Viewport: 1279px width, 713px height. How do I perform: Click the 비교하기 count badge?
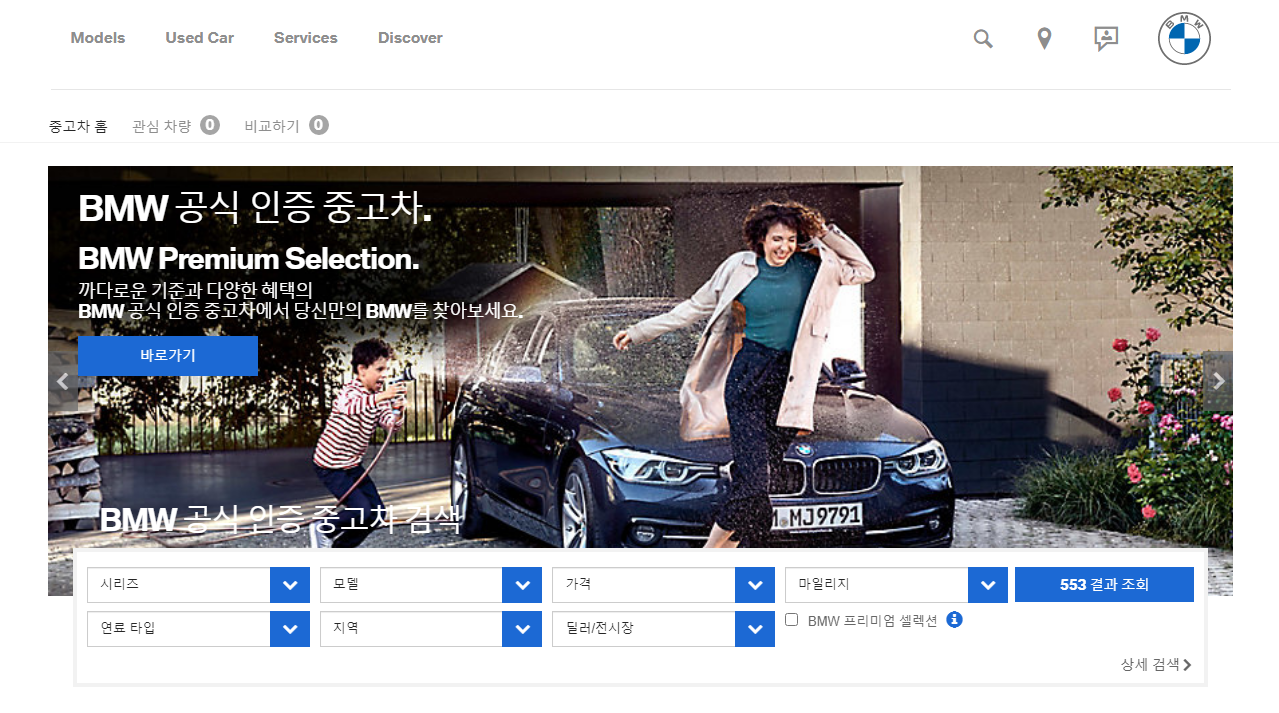[319, 125]
